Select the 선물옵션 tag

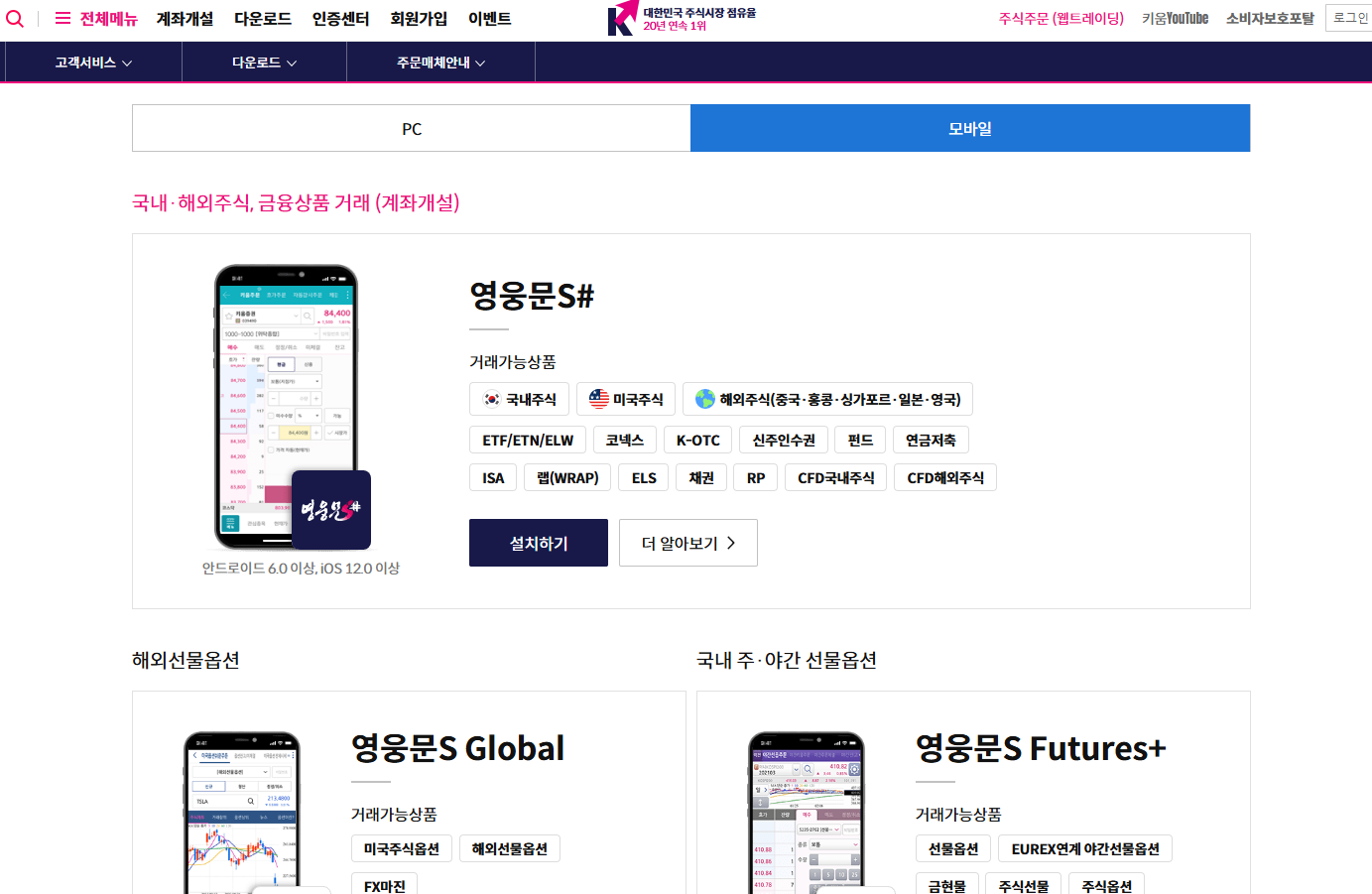point(953,848)
